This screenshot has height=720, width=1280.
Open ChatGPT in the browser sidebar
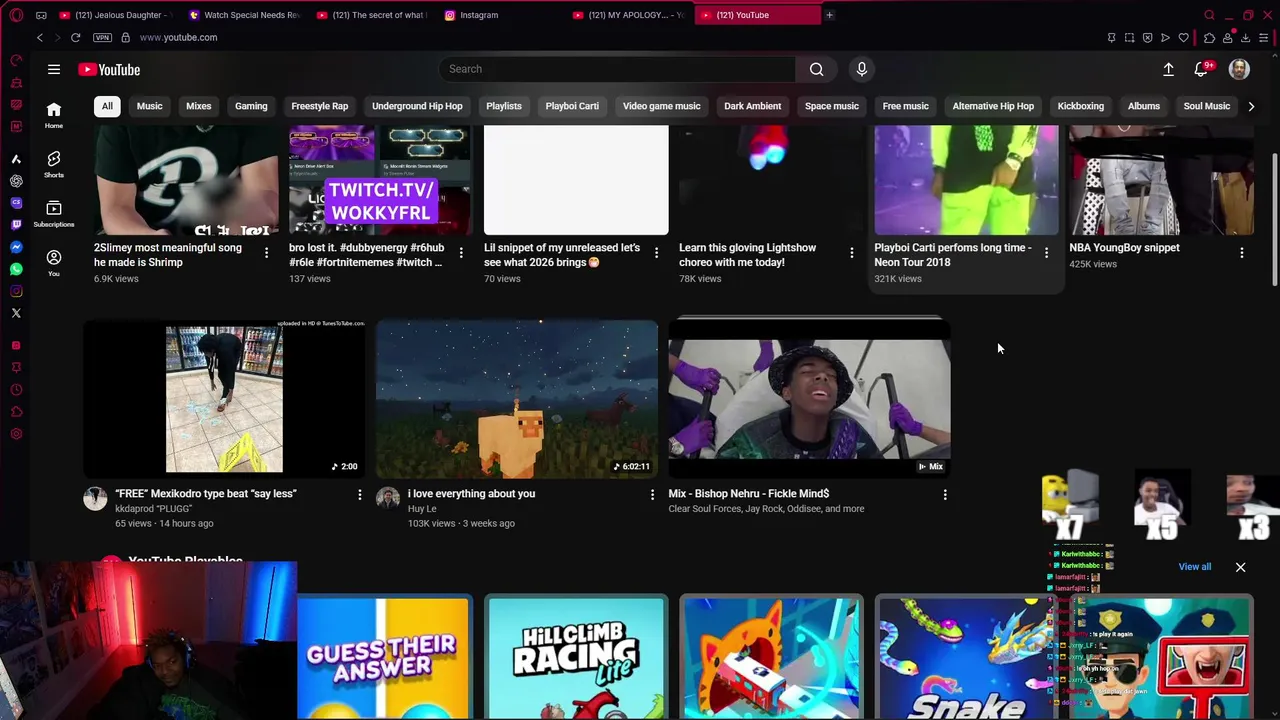[16, 181]
